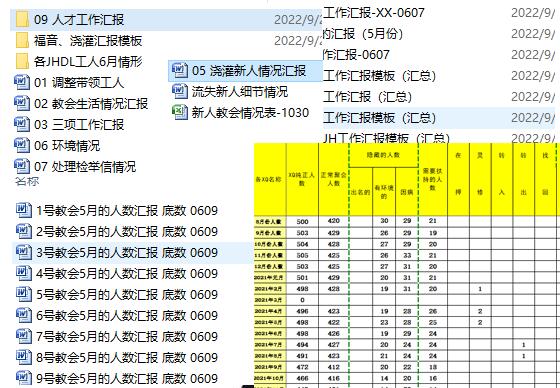Click the 隐藏的人数 table header cell
560x388 pixels.
(x=383, y=155)
